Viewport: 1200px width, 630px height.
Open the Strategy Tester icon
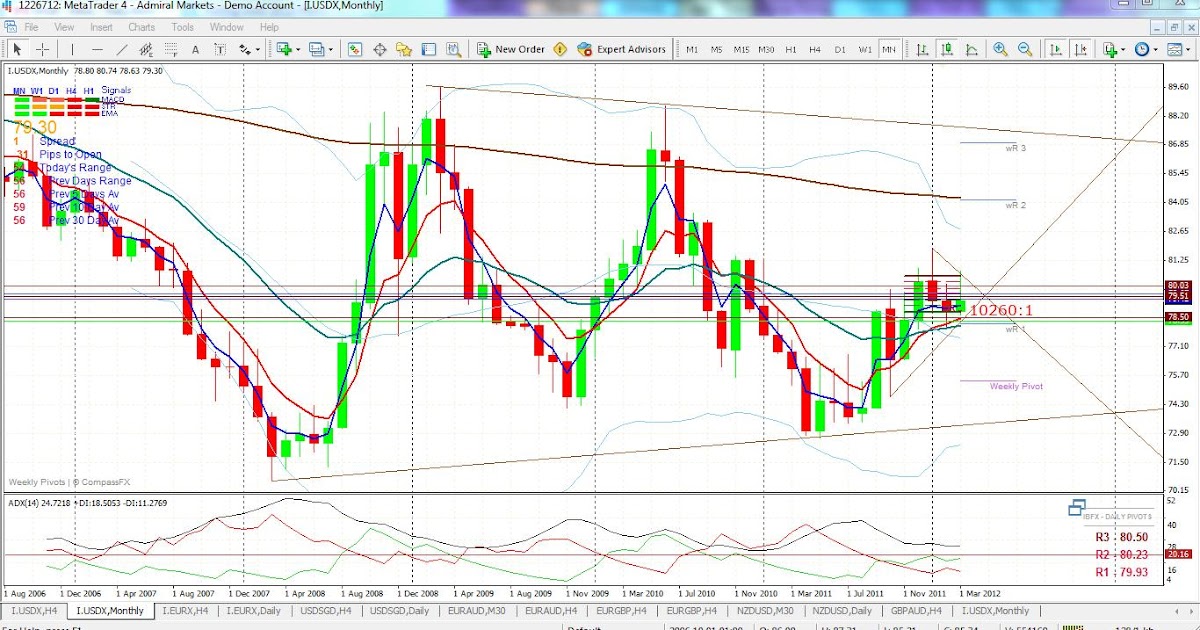[454, 49]
